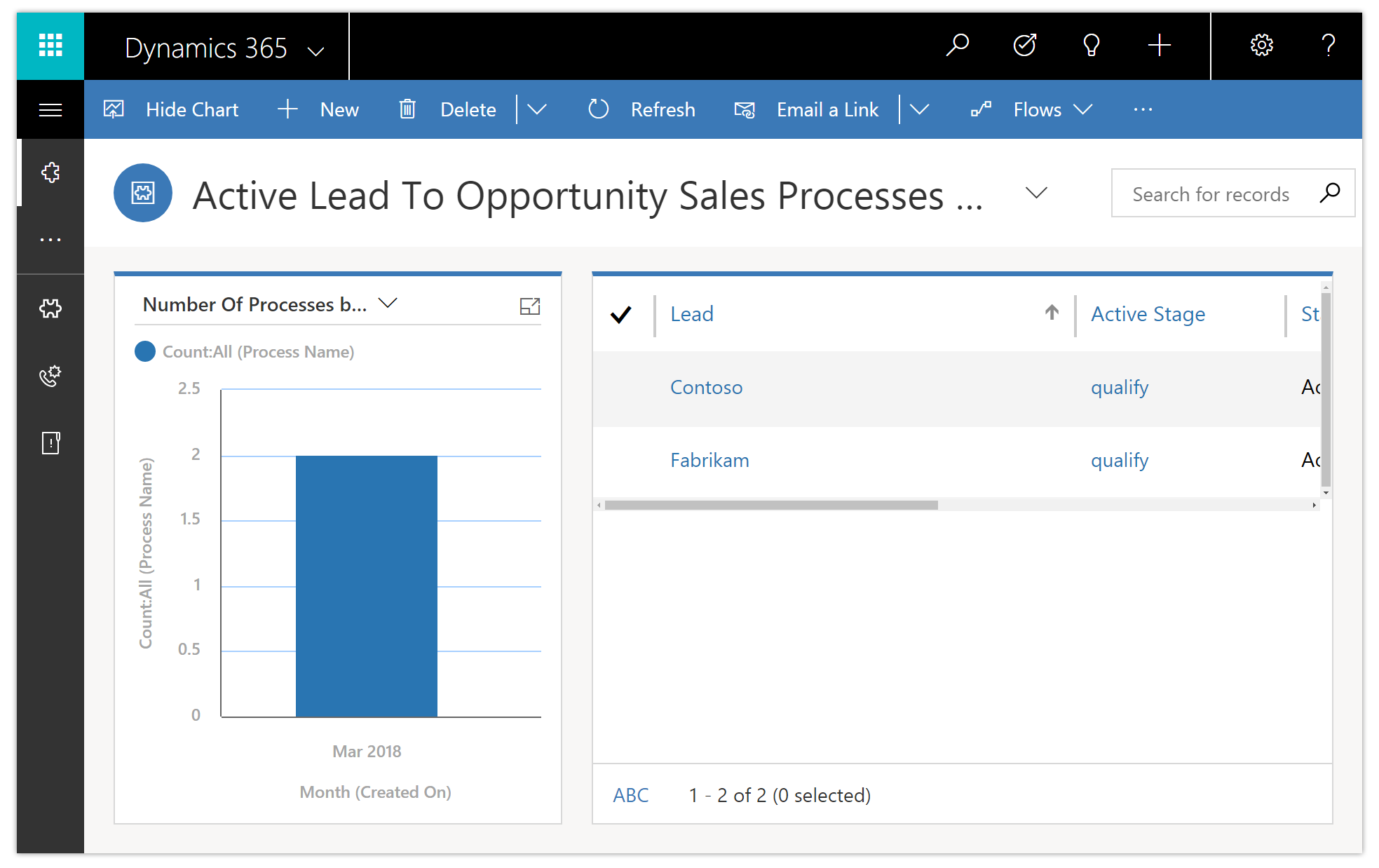Image resolution: width=1379 pixels, height=868 pixels.
Task: Click the phone-gear sidebar icon
Action: pos(50,376)
